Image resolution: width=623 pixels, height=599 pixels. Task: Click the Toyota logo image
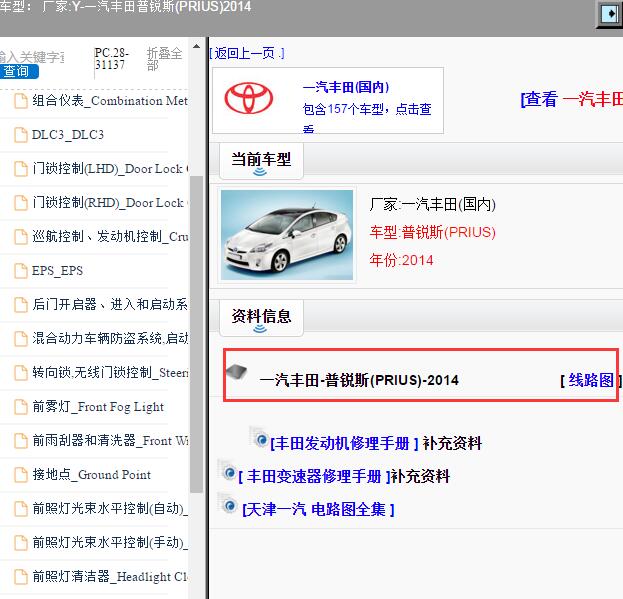(x=249, y=98)
